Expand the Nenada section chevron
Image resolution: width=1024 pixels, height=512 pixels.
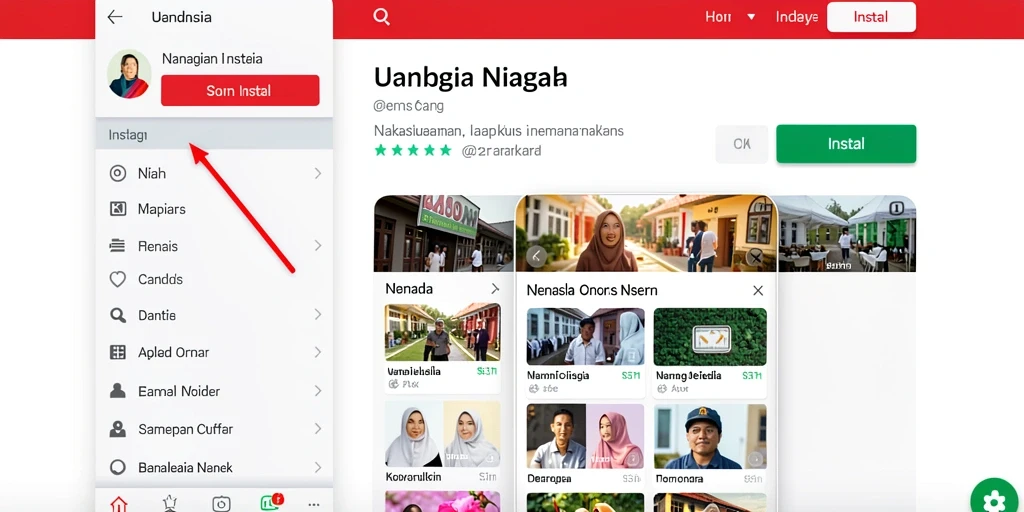point(495,289)
